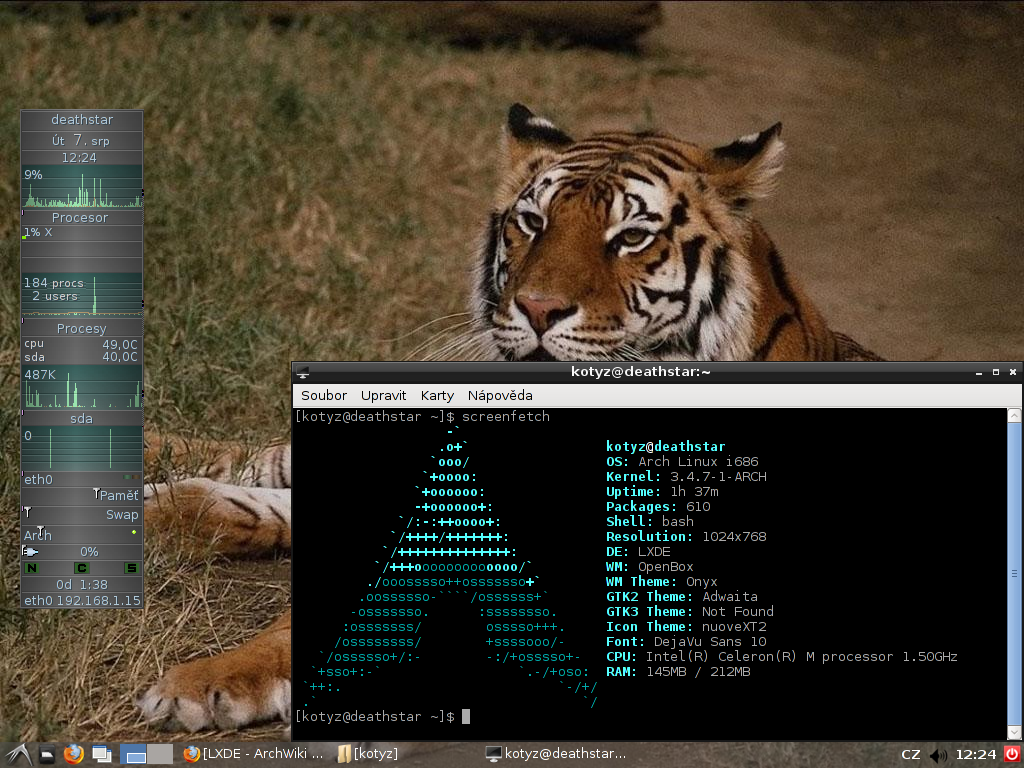The width and height of the screenshot is (1024, 768).
Task: Toggle the S (Scroll Lock) indicator in gkrellm
Action: point(132,568)
